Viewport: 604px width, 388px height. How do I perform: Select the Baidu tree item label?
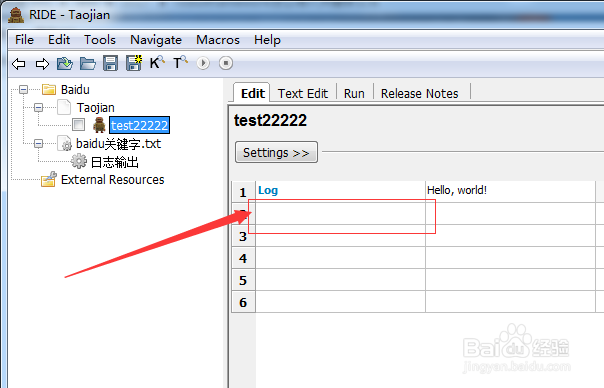point(75,90)
